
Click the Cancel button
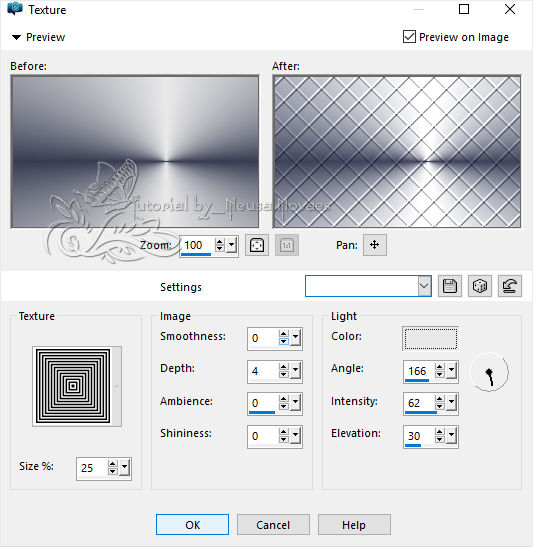[x=273, y=525]
